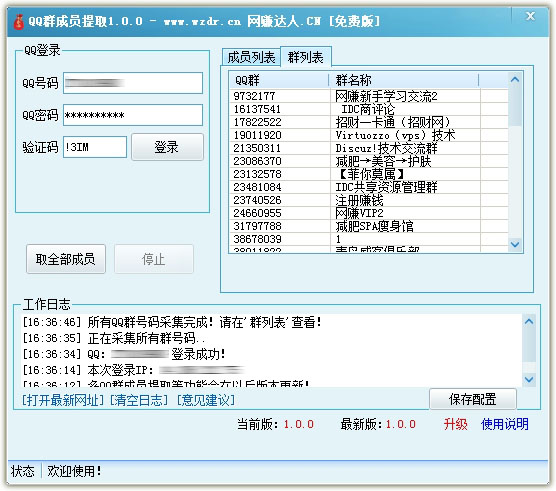This screenshot has width=556, height=491.
Task: Select row with group 16137541
Action: tap(369, 109)
